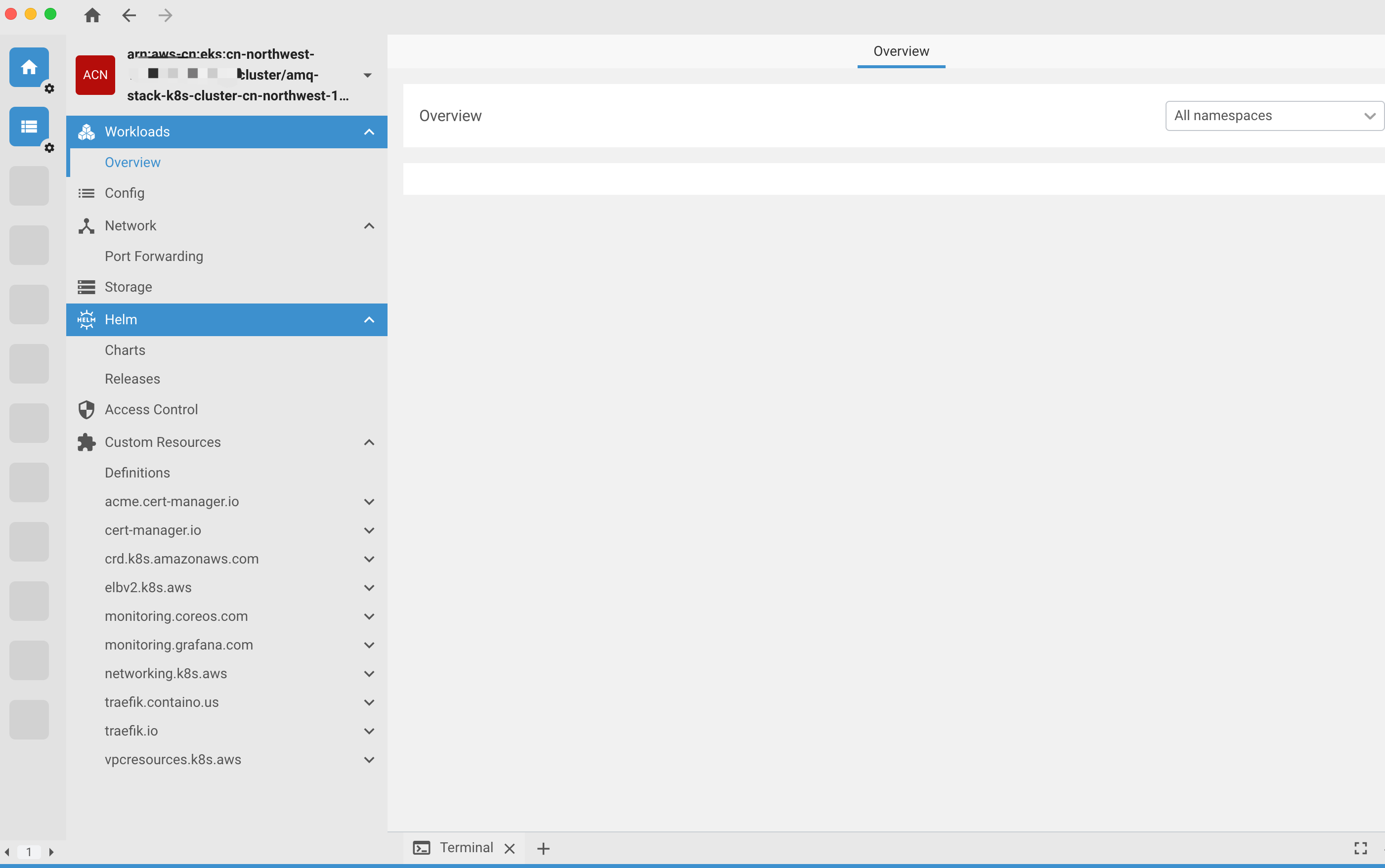
Task: Open the Port Forwarding page
Action: [154, 256]
